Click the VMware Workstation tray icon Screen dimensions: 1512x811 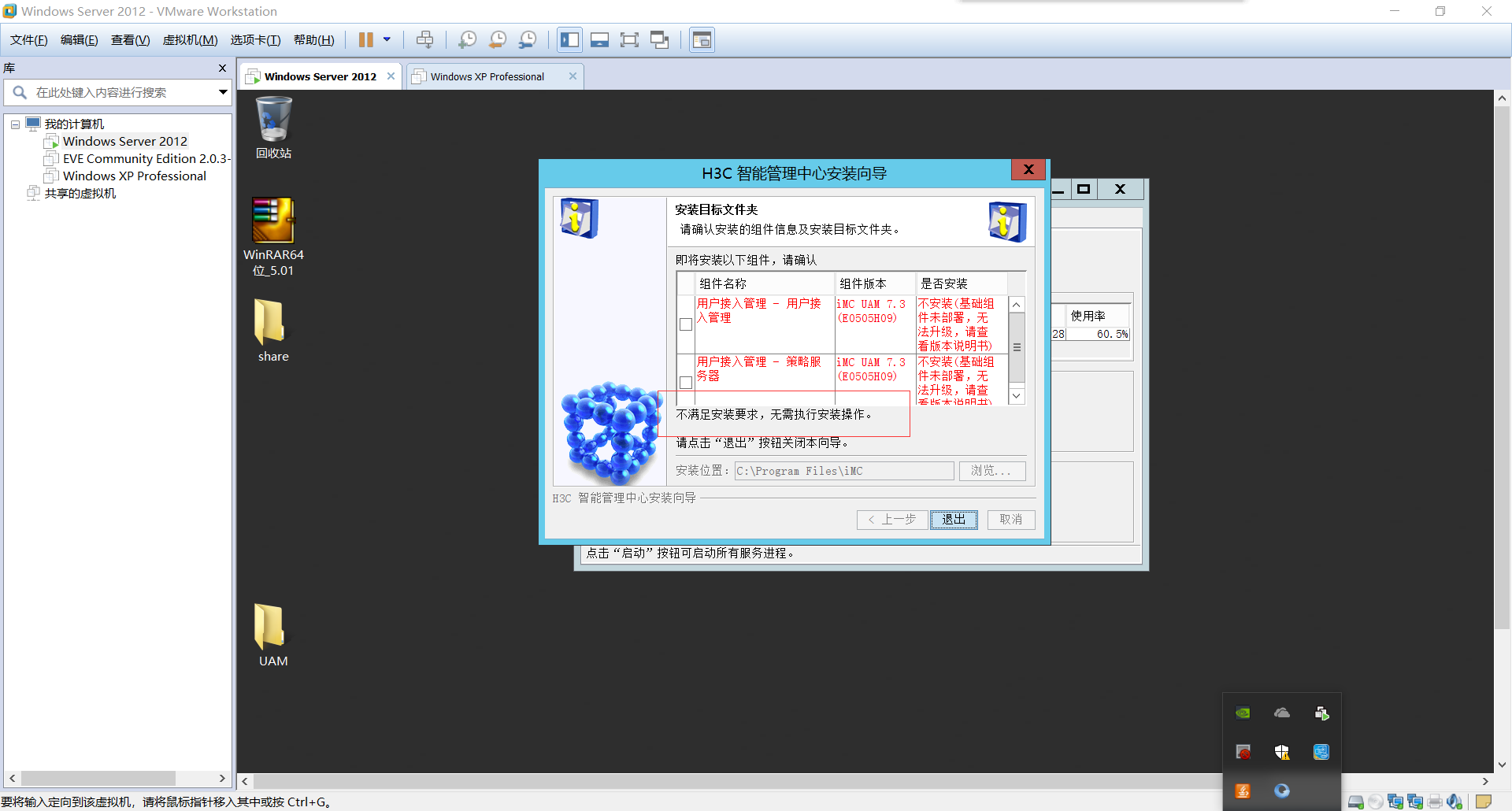point(1321,713)
